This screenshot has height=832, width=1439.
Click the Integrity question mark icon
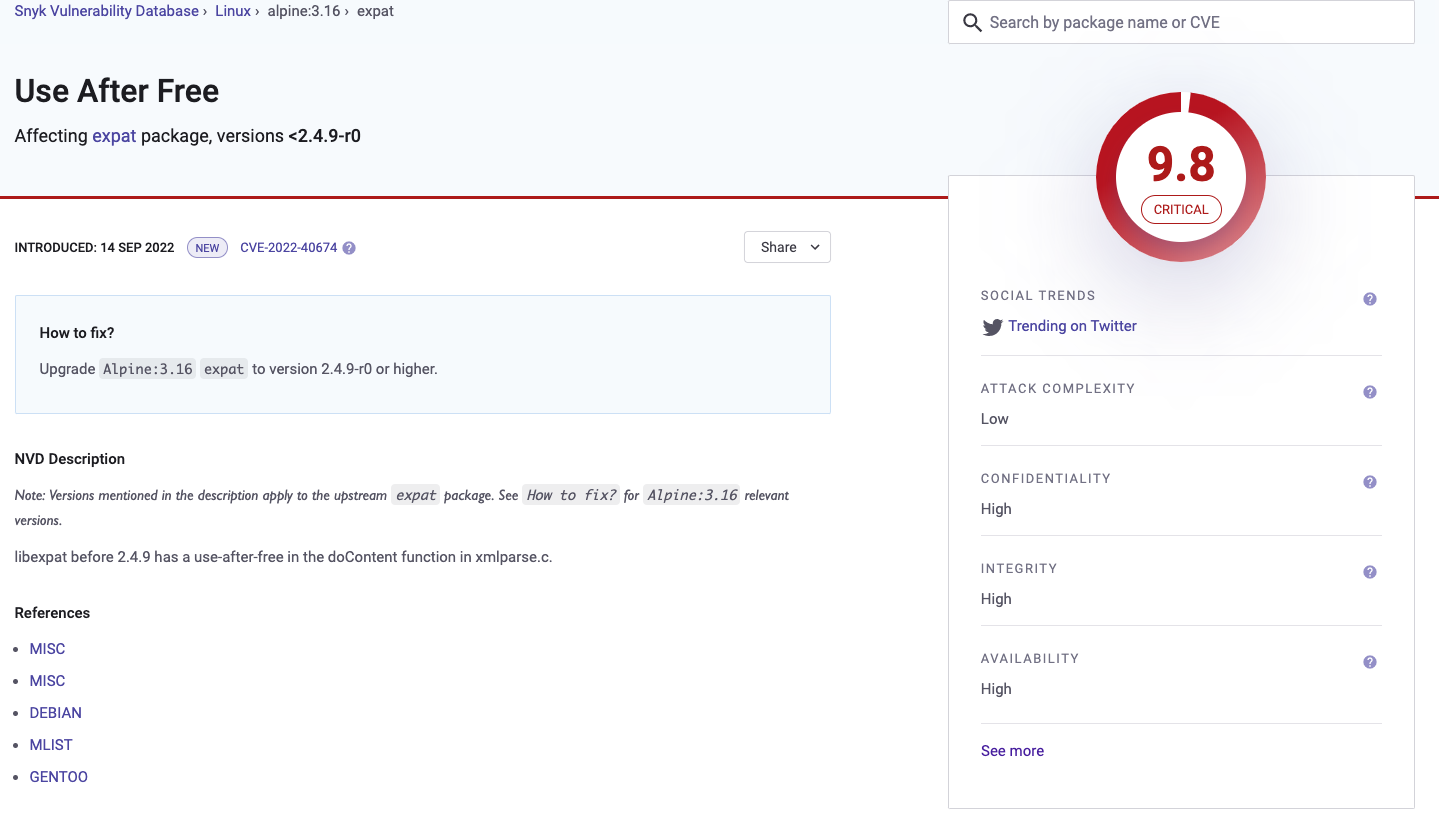1369,571
